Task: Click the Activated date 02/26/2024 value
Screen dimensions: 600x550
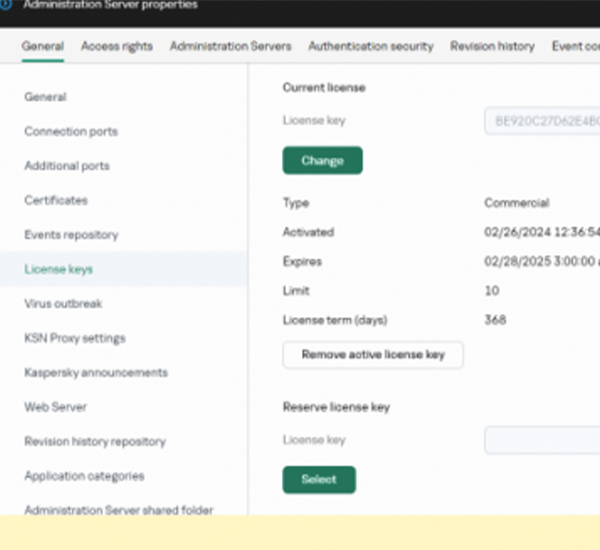Action: tap(542, 232)
